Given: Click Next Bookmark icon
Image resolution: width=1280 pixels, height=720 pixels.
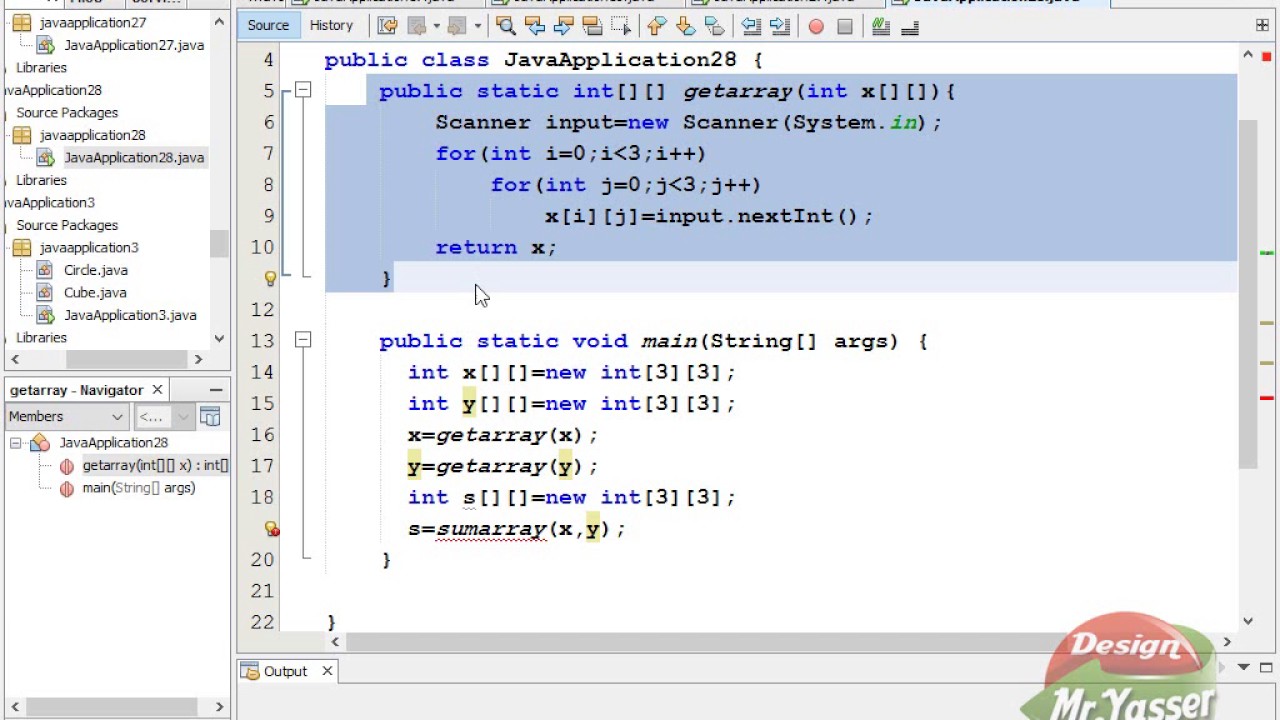Looking at the screenshot, I should pos(686,26).
